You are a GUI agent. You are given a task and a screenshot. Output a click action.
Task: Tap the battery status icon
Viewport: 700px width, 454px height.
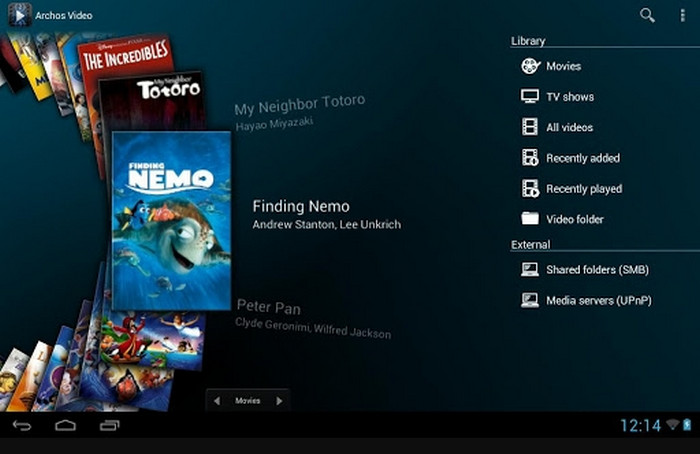tap(687, 425)
